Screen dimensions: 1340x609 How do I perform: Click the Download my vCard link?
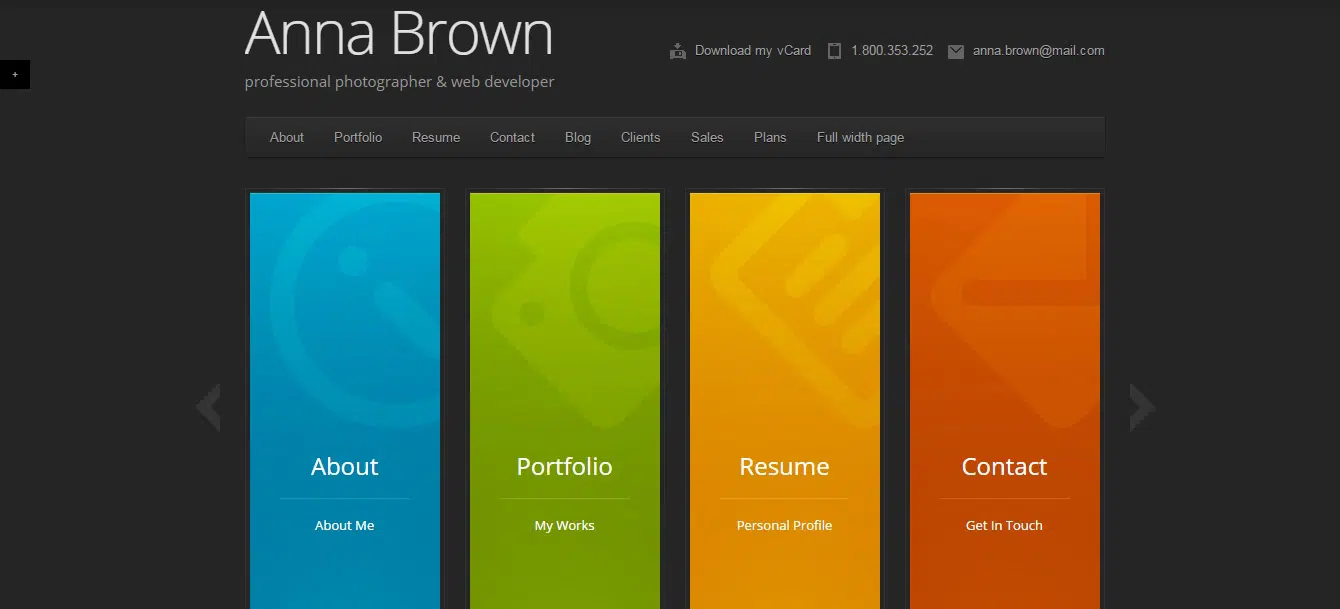(x=753, y=50)
